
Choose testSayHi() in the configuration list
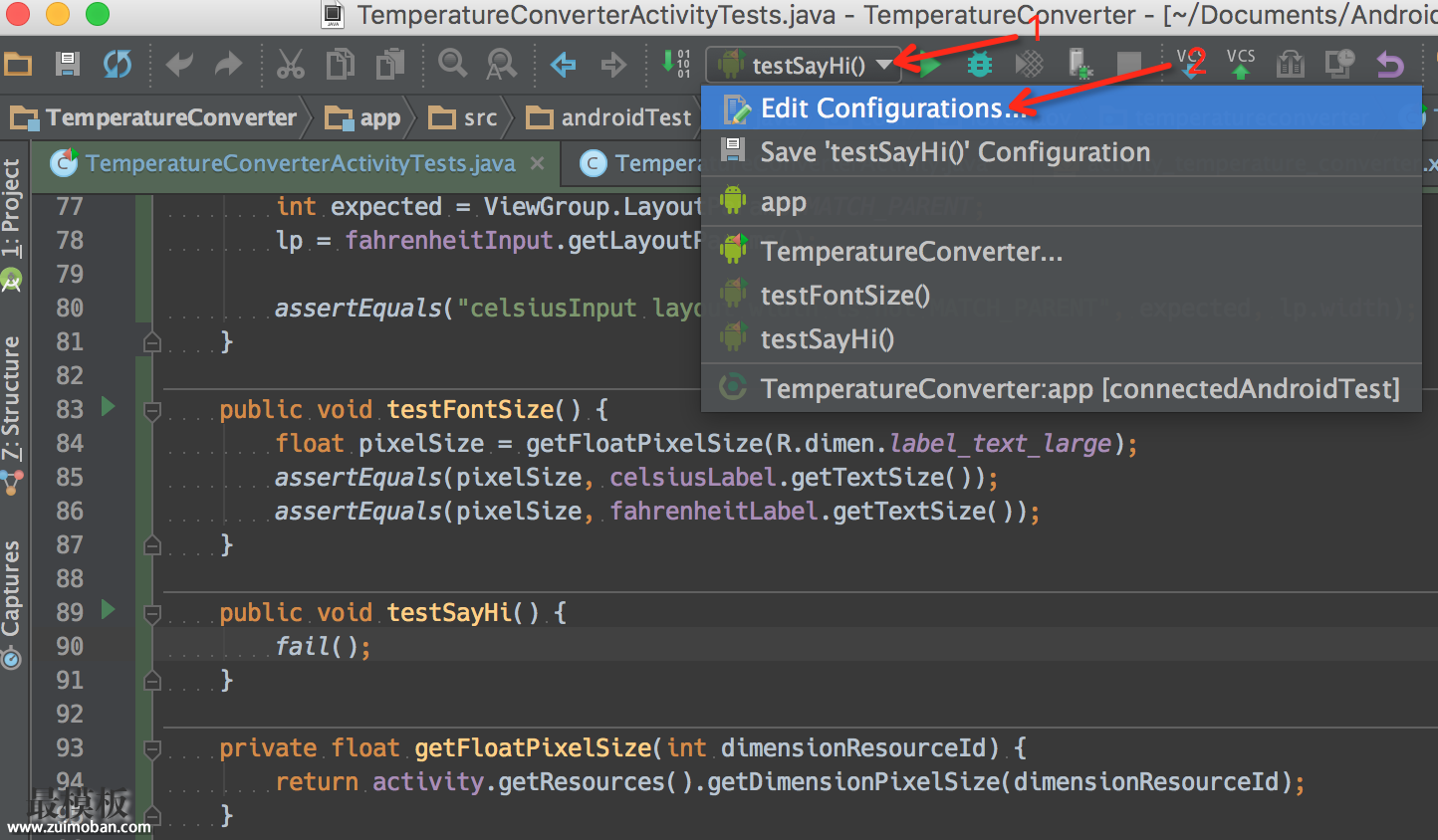click(x=1062, y=339)
